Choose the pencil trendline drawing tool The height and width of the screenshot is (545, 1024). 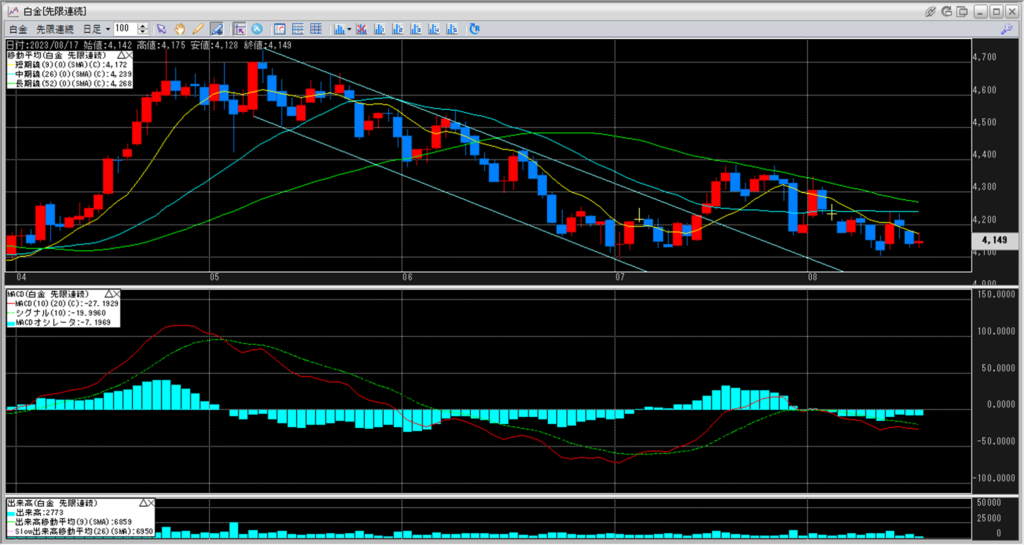point(197,29)
